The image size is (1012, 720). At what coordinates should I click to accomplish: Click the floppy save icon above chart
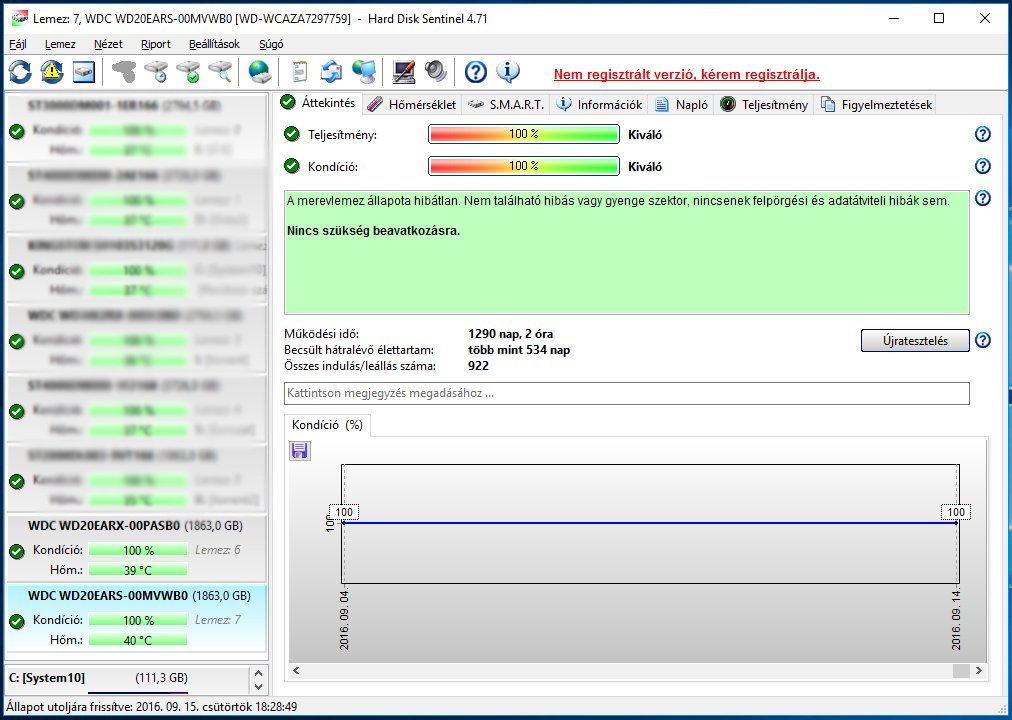click(x=299, y=451)
